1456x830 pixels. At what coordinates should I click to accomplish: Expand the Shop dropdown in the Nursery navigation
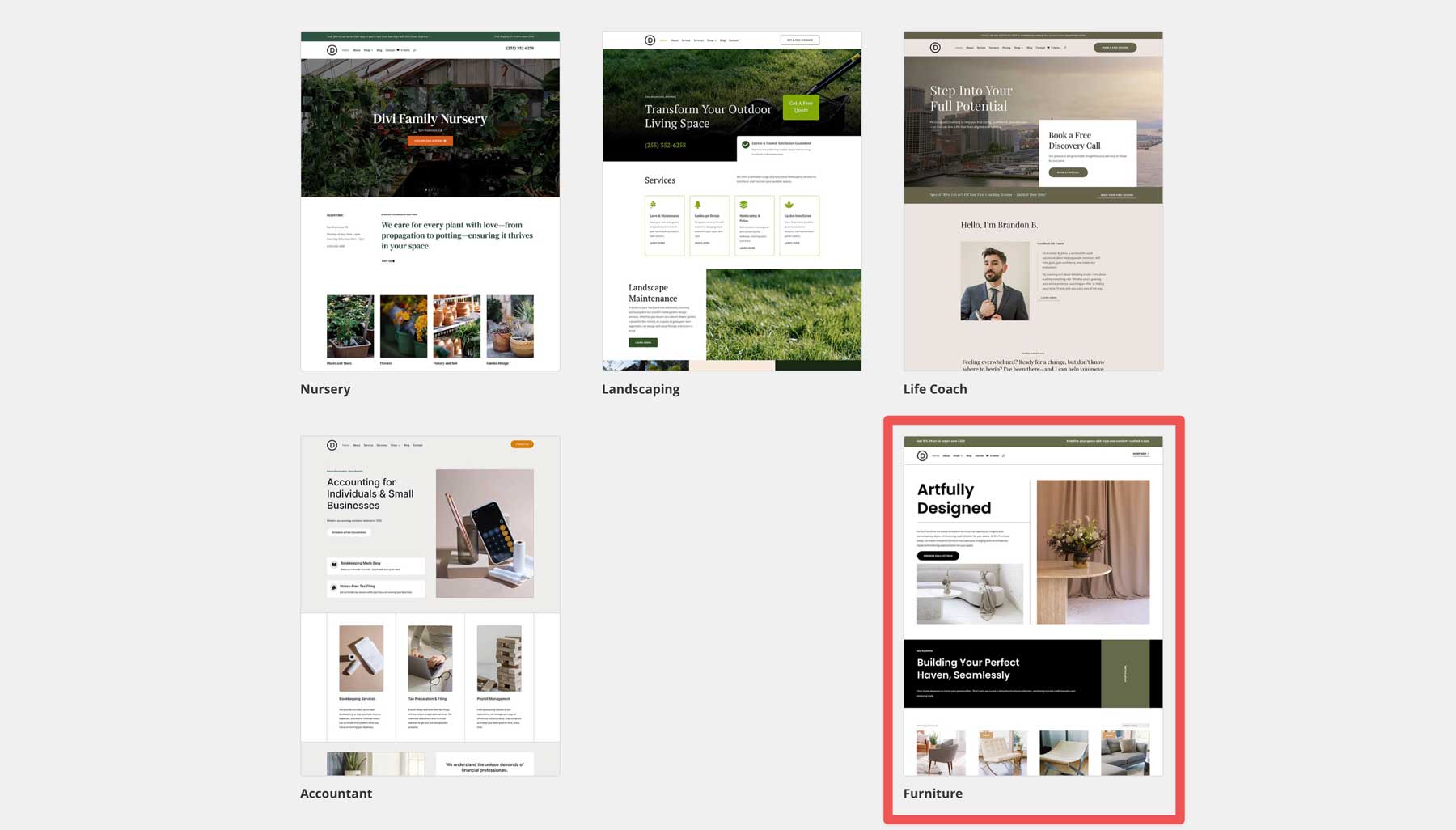(x=368, y=49)
